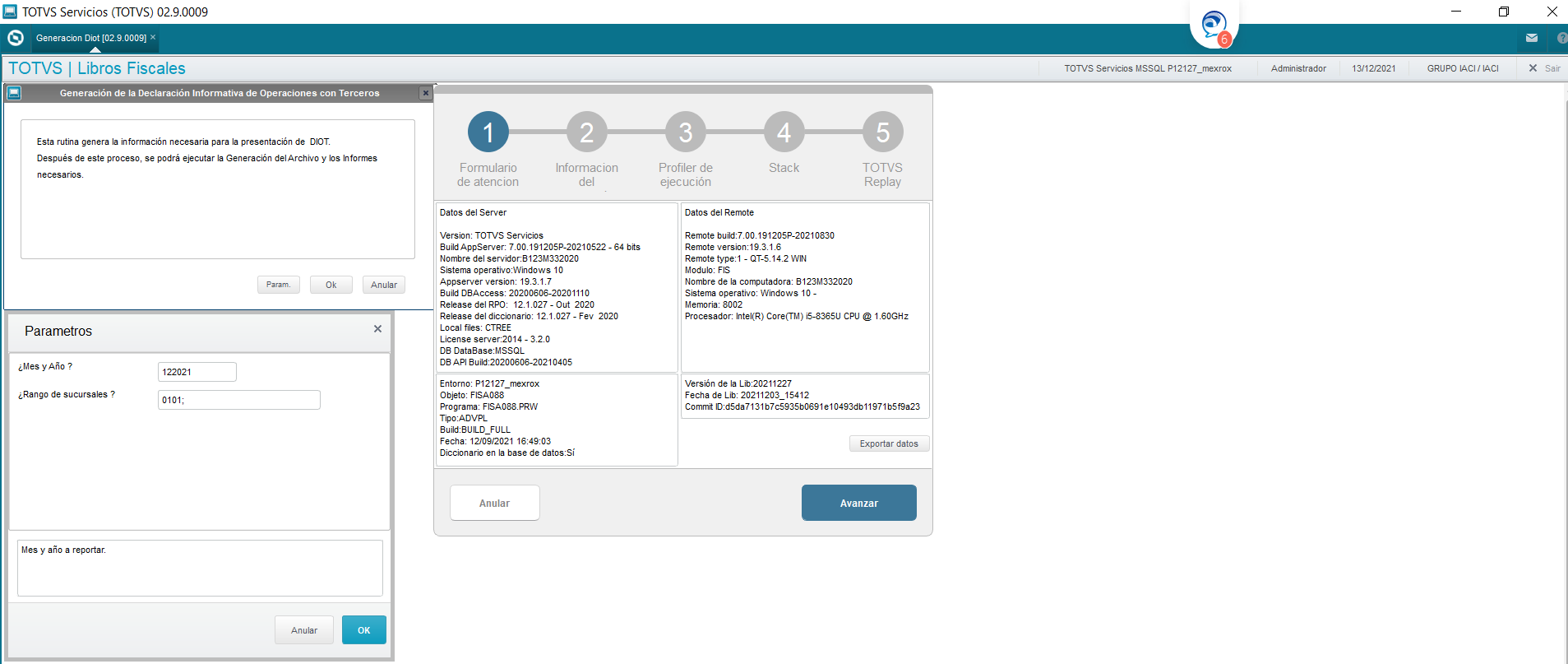
Task: Click the date 13/12/2021 in header
Action: coord(1374,68)
